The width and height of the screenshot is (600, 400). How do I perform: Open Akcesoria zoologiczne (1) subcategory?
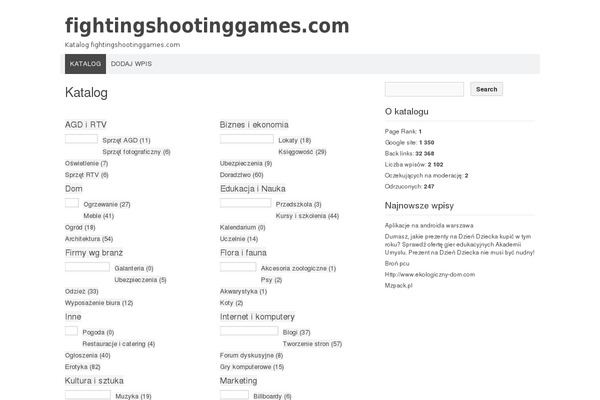[x=298, y=268]
